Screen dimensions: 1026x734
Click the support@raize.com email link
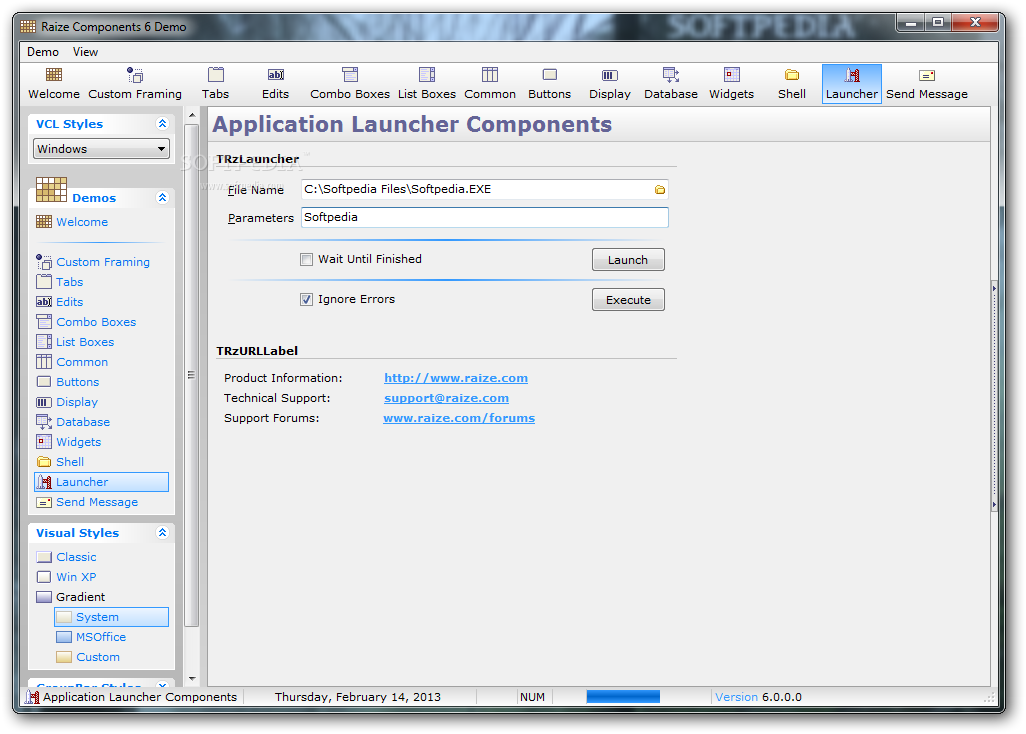[446, 398]
